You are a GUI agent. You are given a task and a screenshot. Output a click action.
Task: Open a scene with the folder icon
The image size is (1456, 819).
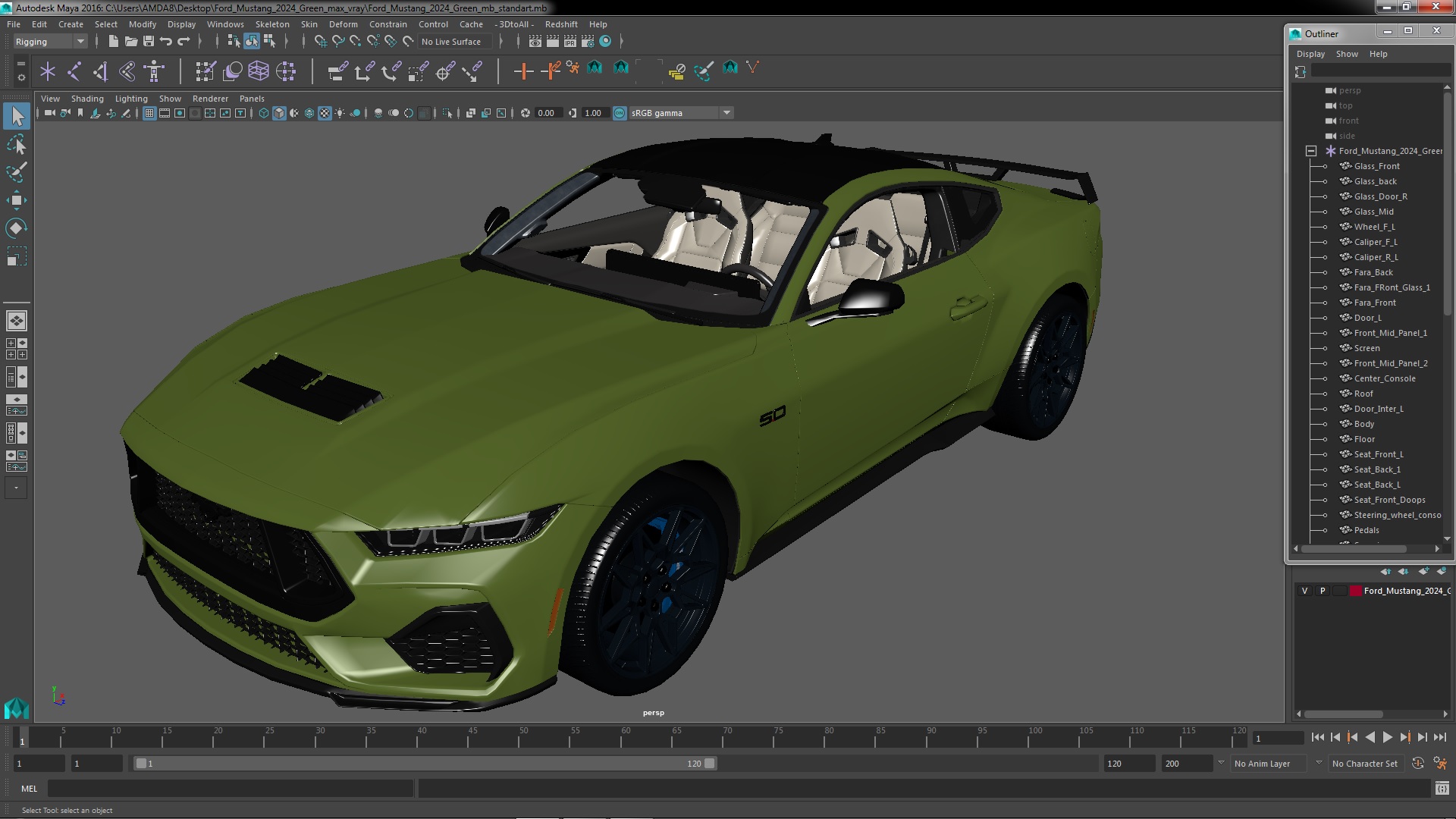(130, 42)
